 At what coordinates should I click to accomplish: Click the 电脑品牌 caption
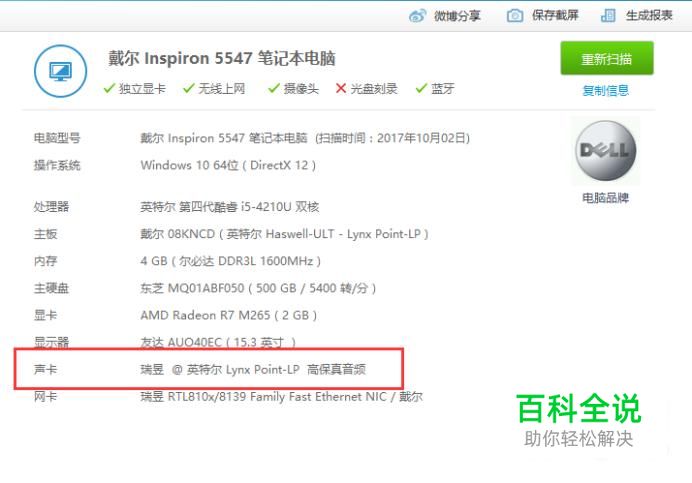click(606, 197)
